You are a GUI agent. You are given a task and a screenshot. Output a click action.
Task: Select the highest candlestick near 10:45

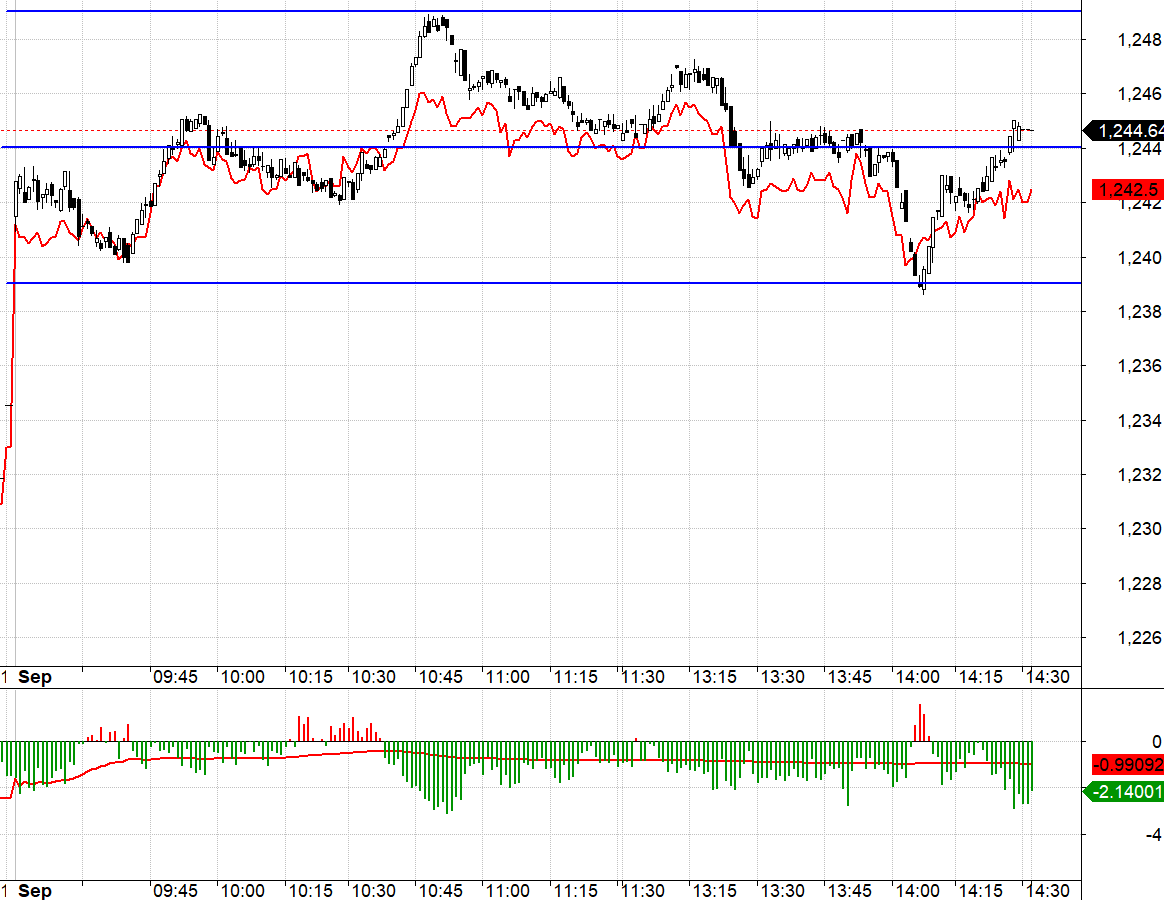point(430,24)
